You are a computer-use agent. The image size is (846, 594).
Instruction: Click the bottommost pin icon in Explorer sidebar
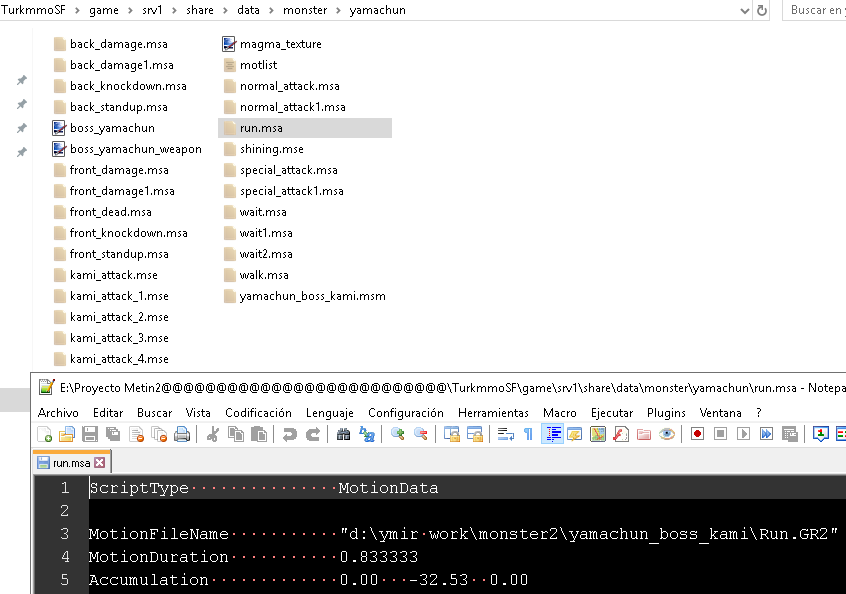(22, 152)
